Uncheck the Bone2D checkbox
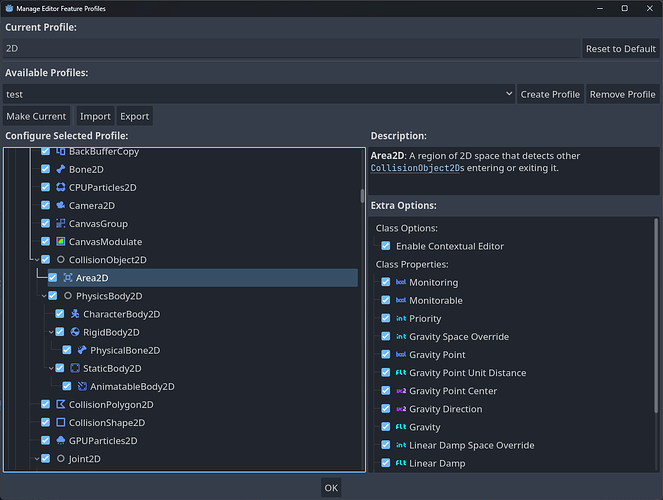Viewport: 663px width, 500px height. pos(46,169)
